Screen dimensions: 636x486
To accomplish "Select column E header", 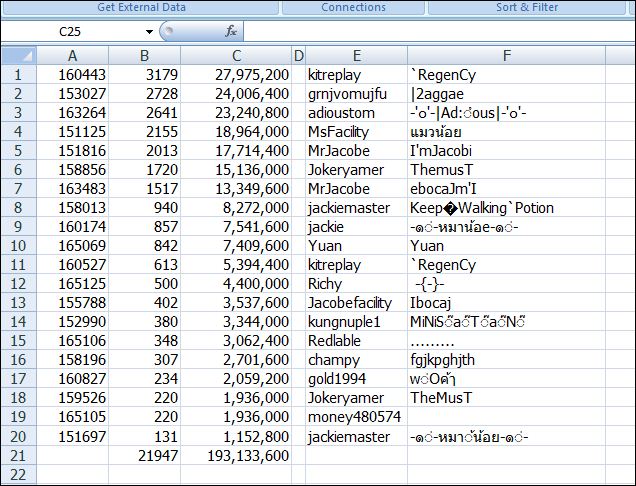I will [357, 56].
